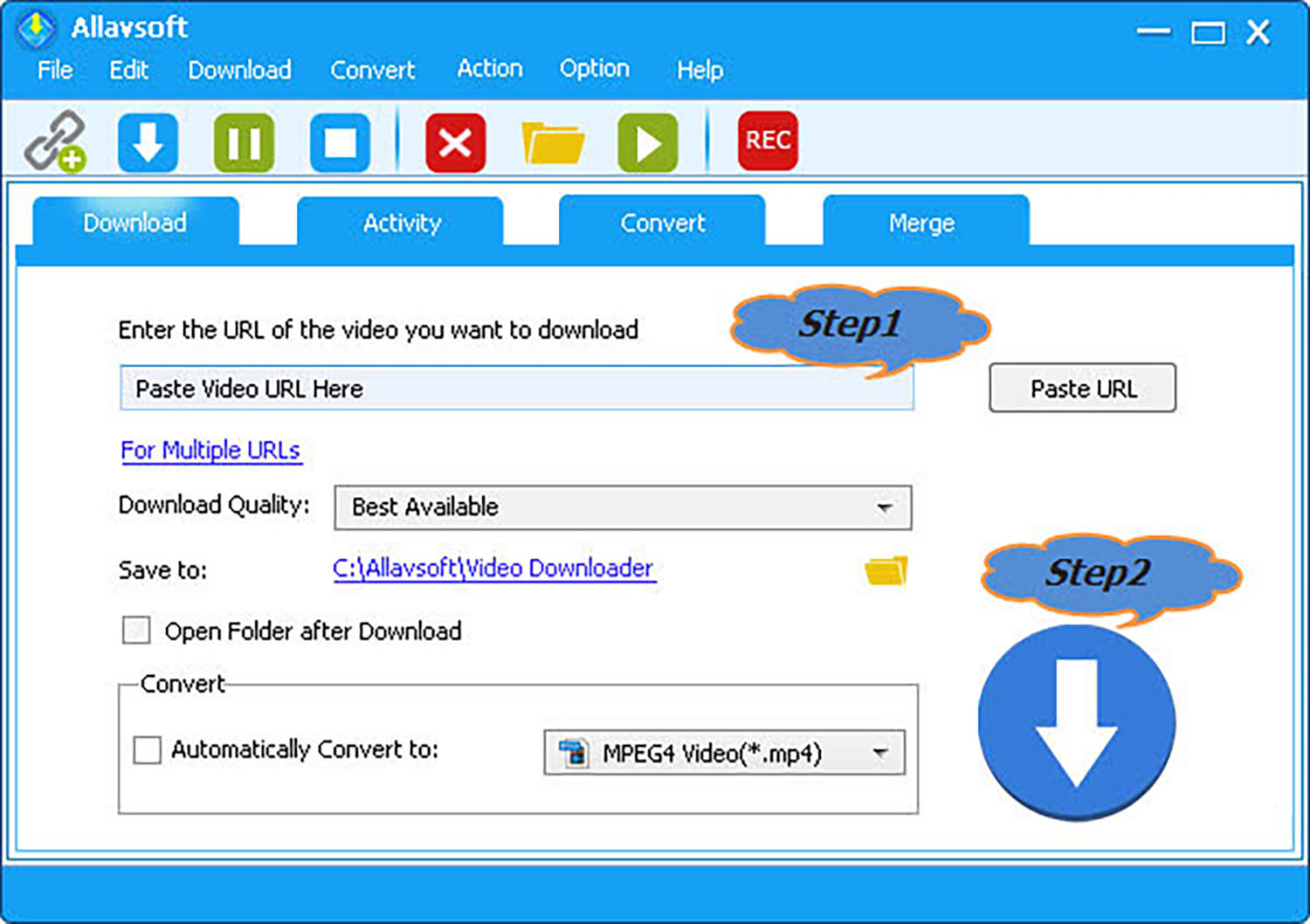
Task: Browse for a save location folder
Action: coord(885,569)
